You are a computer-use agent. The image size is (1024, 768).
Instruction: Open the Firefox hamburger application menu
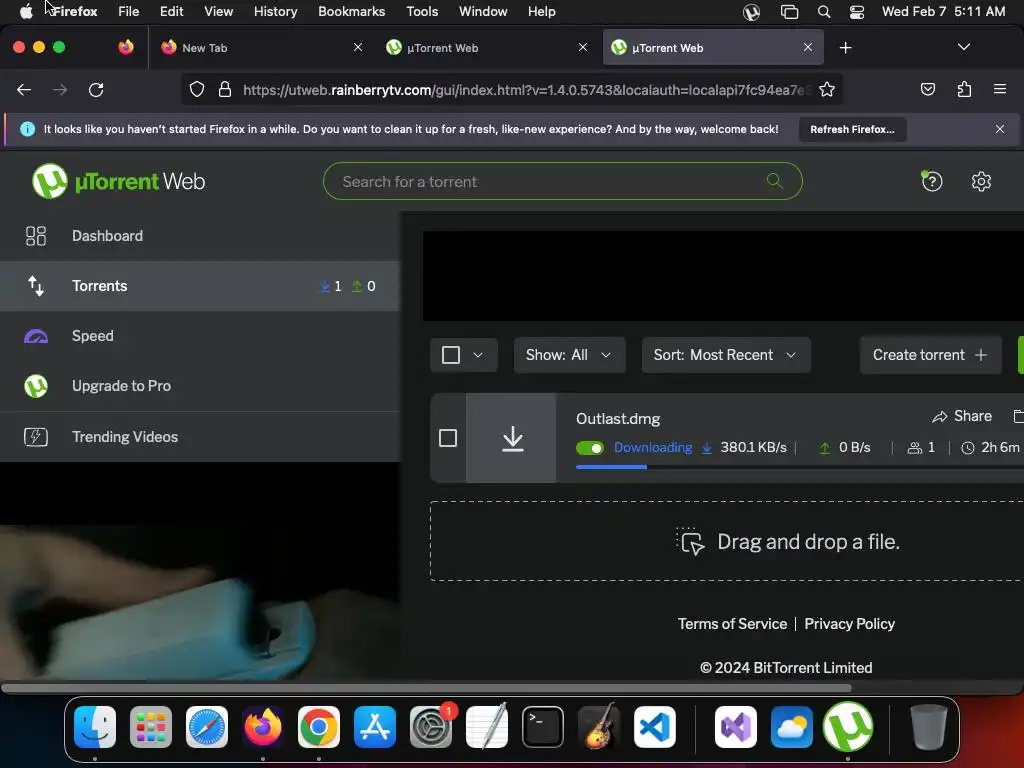click(999, 89)
